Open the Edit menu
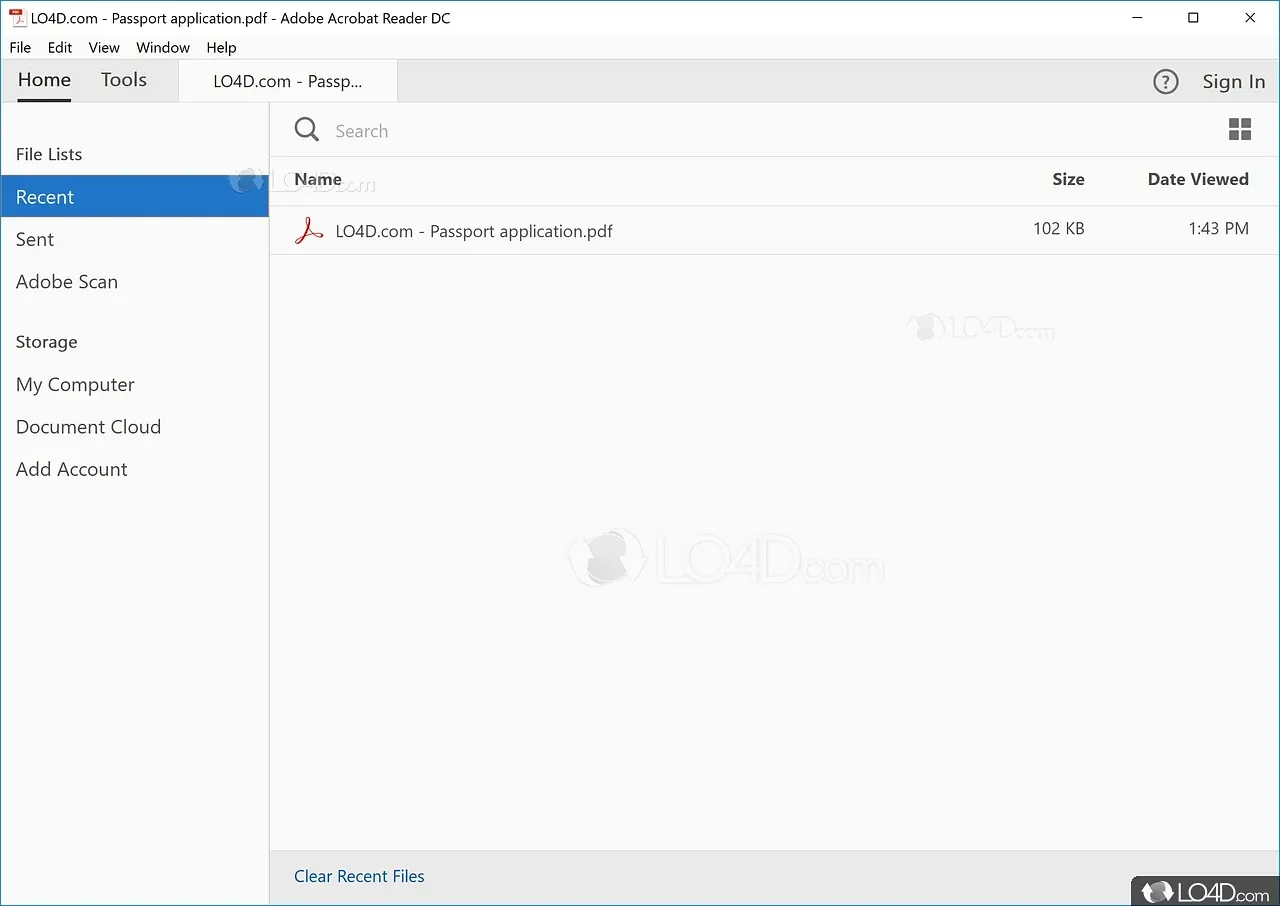 point(60,47)
